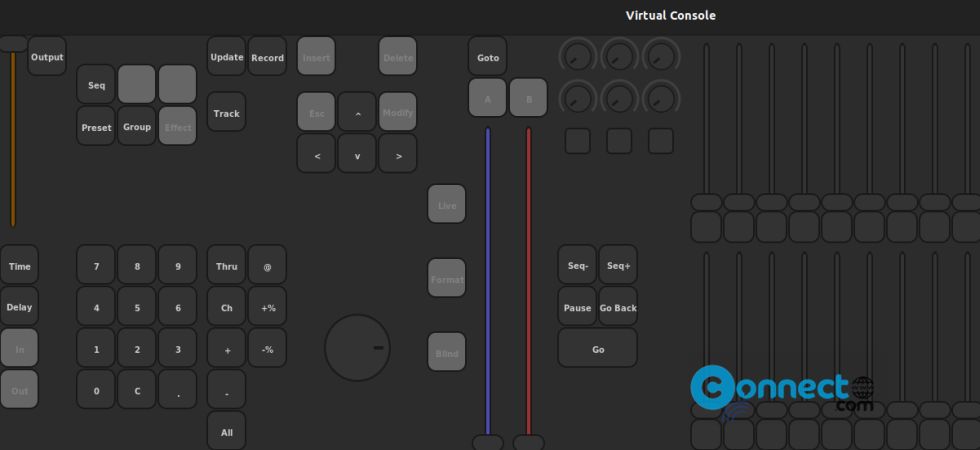Click the minus key
This screenshot has height=450, width=980.
point(226,389)
